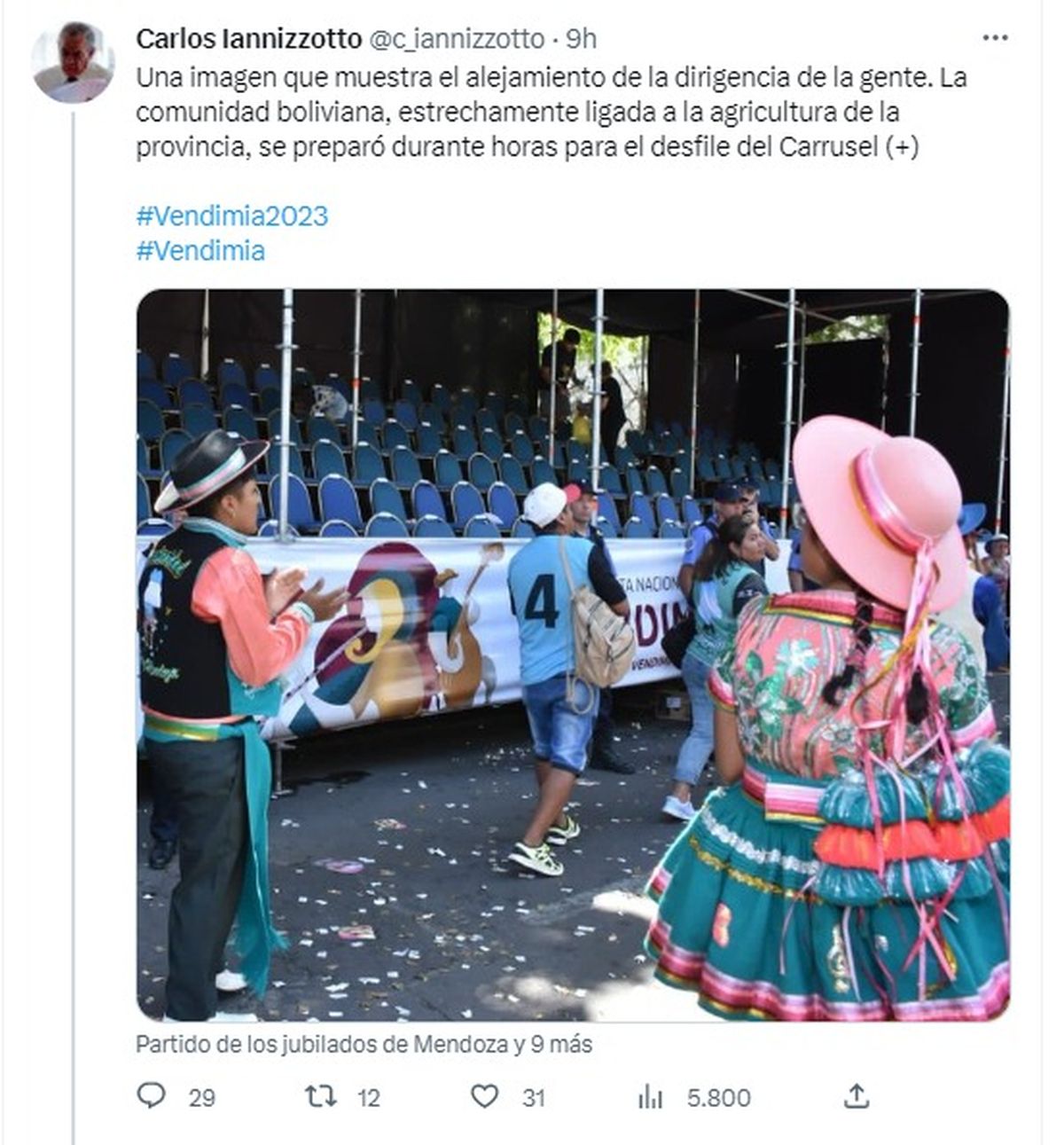Click tagged people 'Partido de los jubilados de Mendoza y 9 más'
Viewport: 1064px width, 1145px height.
pos(364,1044)
